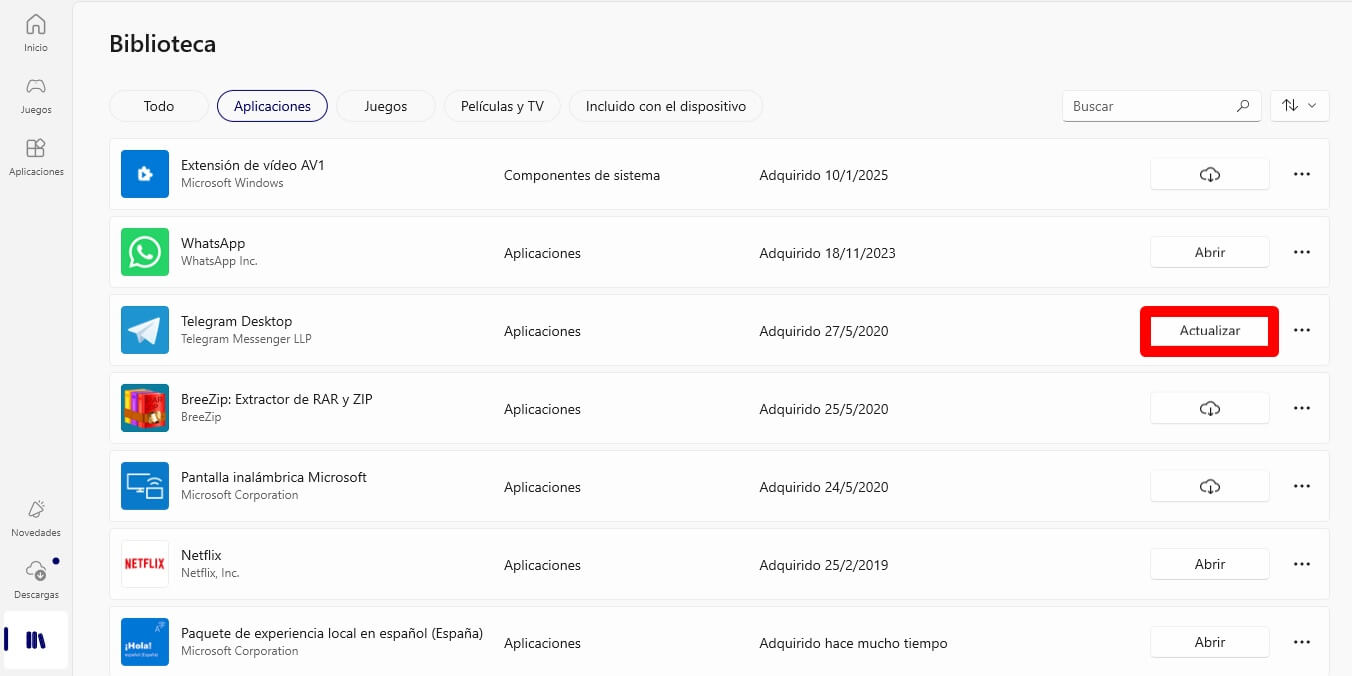This screenshot has height=676, width=1352.
Task: Open more options for Extensión de vídeo AV1
Action: click(x=1302, y=174)
